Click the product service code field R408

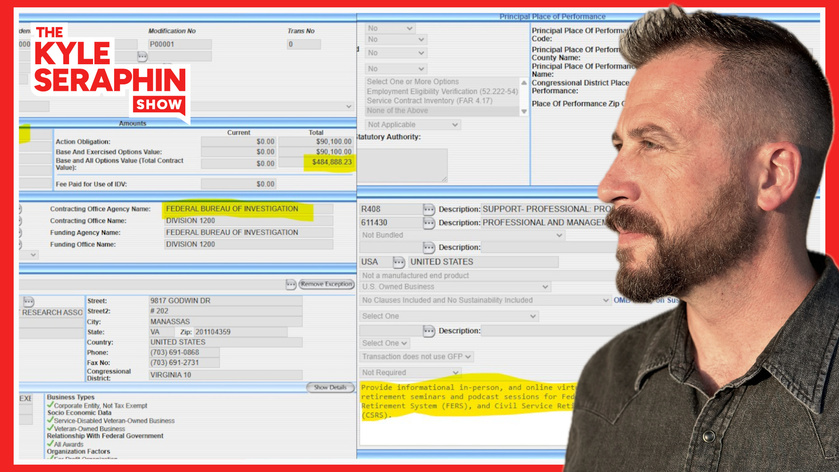click(x=390, y=209)
